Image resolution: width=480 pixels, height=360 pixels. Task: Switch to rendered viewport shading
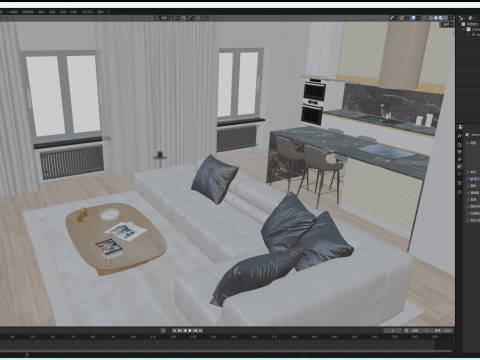pyautogui.click(x=446, y=18)
